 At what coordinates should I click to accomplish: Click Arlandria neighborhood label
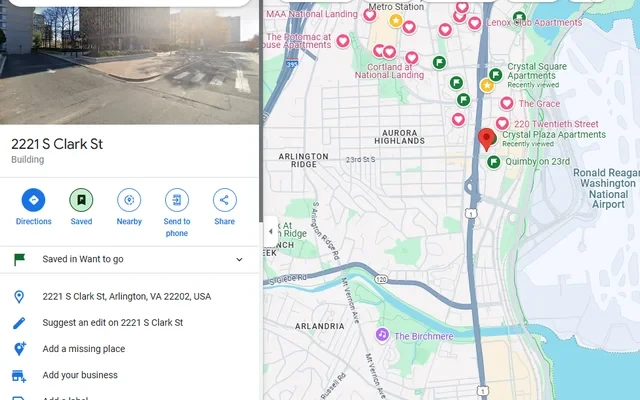(x=320, y=326)
